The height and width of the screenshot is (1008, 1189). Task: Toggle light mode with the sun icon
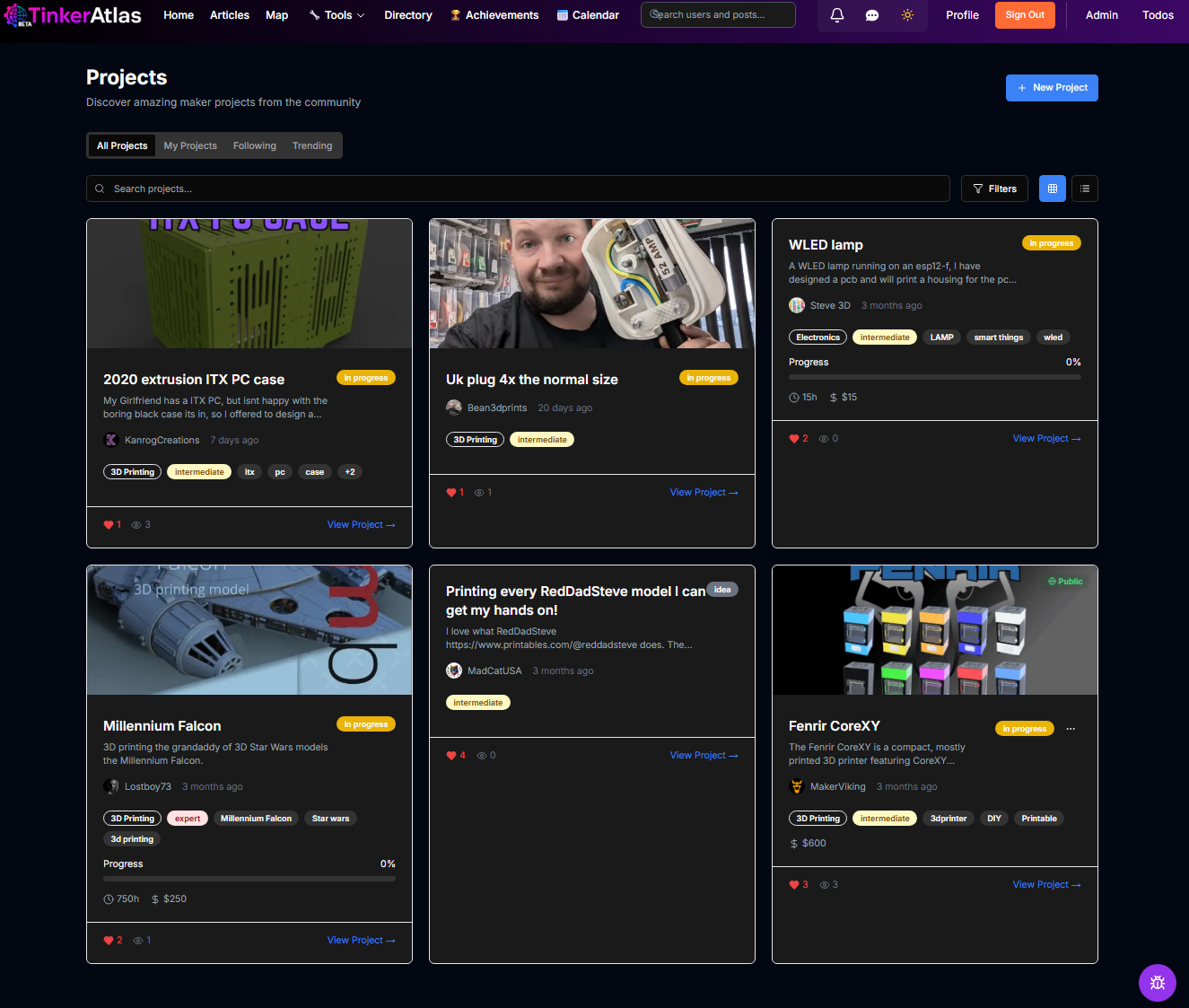point(907,14)
